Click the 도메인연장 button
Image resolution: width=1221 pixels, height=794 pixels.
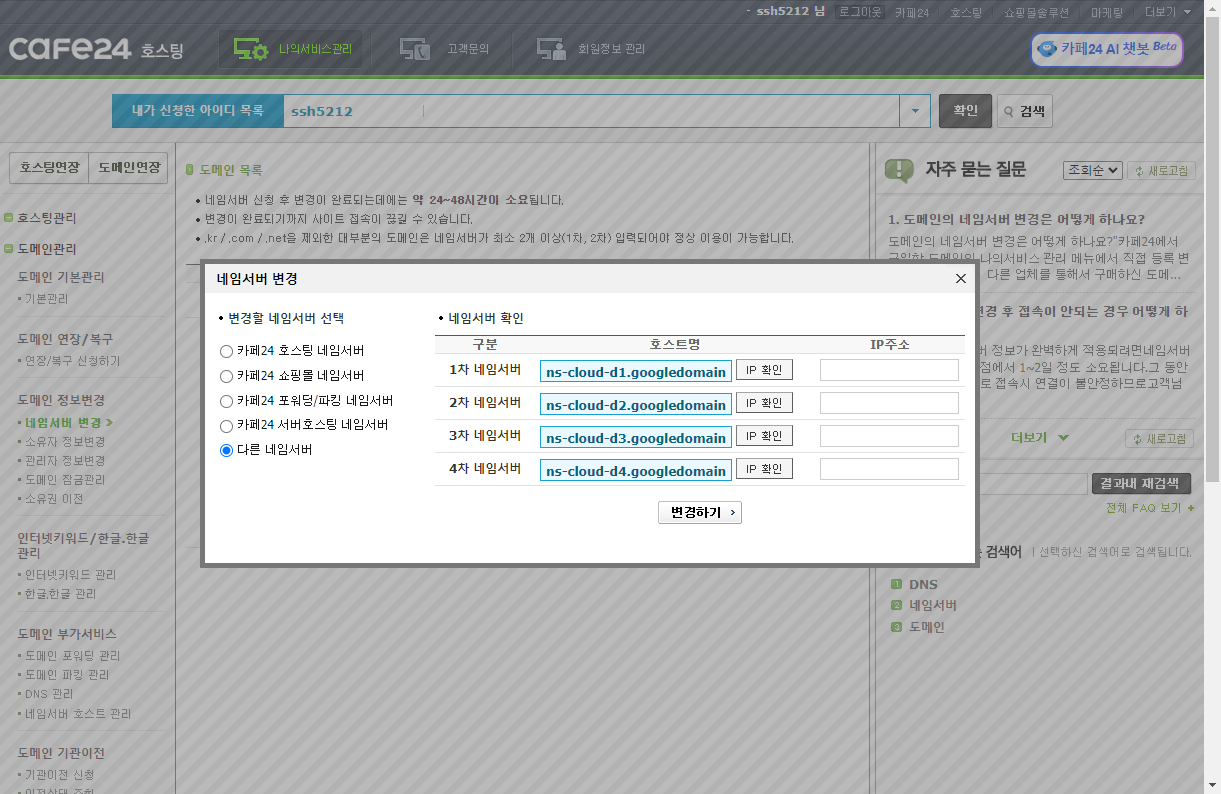click(129, 168)
